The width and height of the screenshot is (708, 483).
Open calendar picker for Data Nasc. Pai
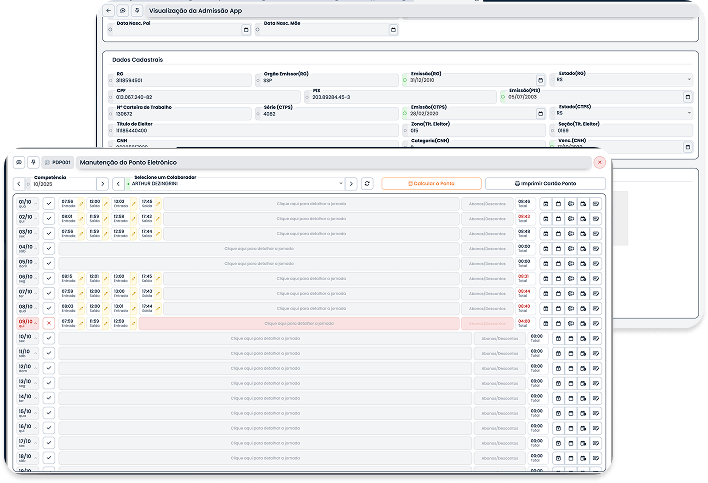point(246,30)
